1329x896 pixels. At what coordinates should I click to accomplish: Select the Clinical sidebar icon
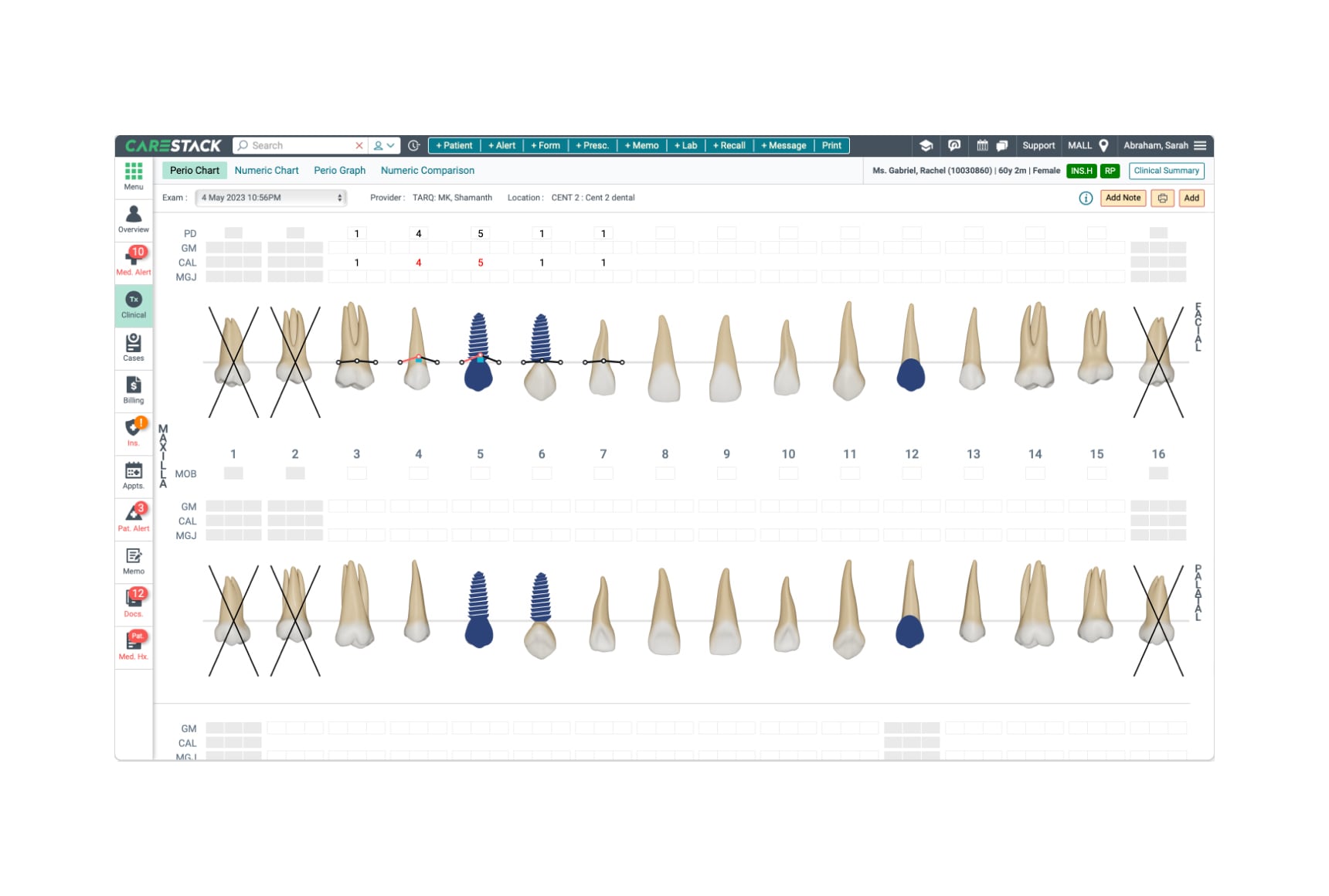click(134, 304)
